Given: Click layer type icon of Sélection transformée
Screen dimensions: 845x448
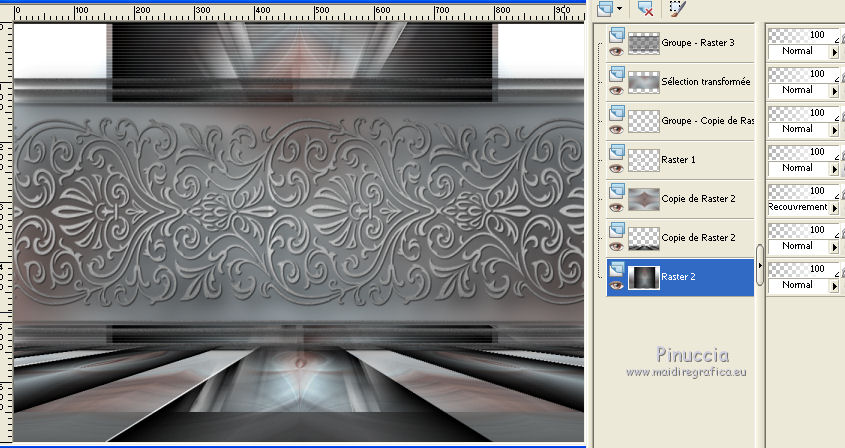Looking at the screenshot, I should [x=616, y=75].
